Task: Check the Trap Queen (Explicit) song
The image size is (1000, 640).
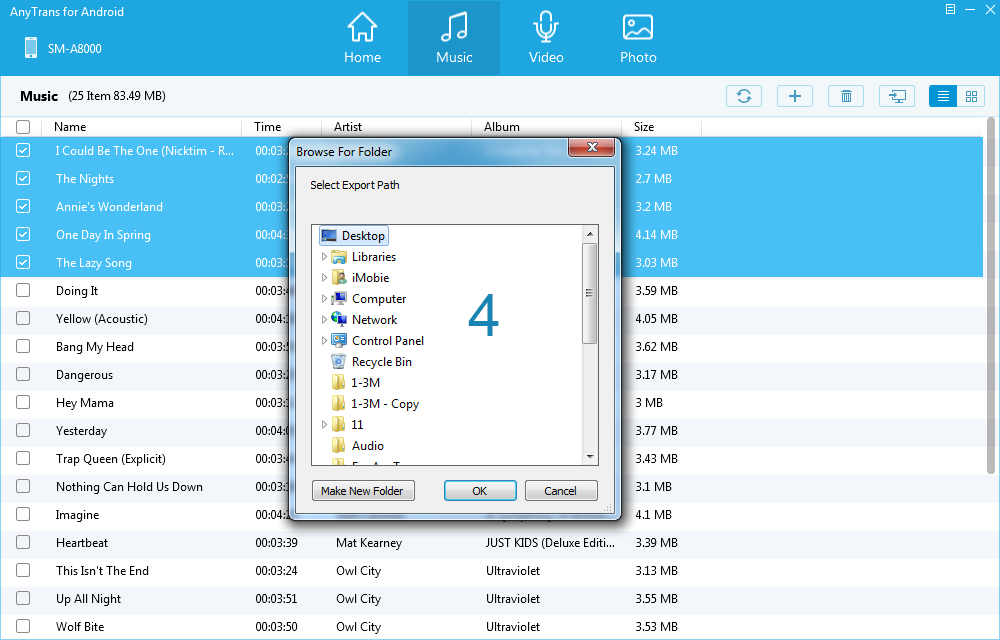Action: (x=23, y=458)
